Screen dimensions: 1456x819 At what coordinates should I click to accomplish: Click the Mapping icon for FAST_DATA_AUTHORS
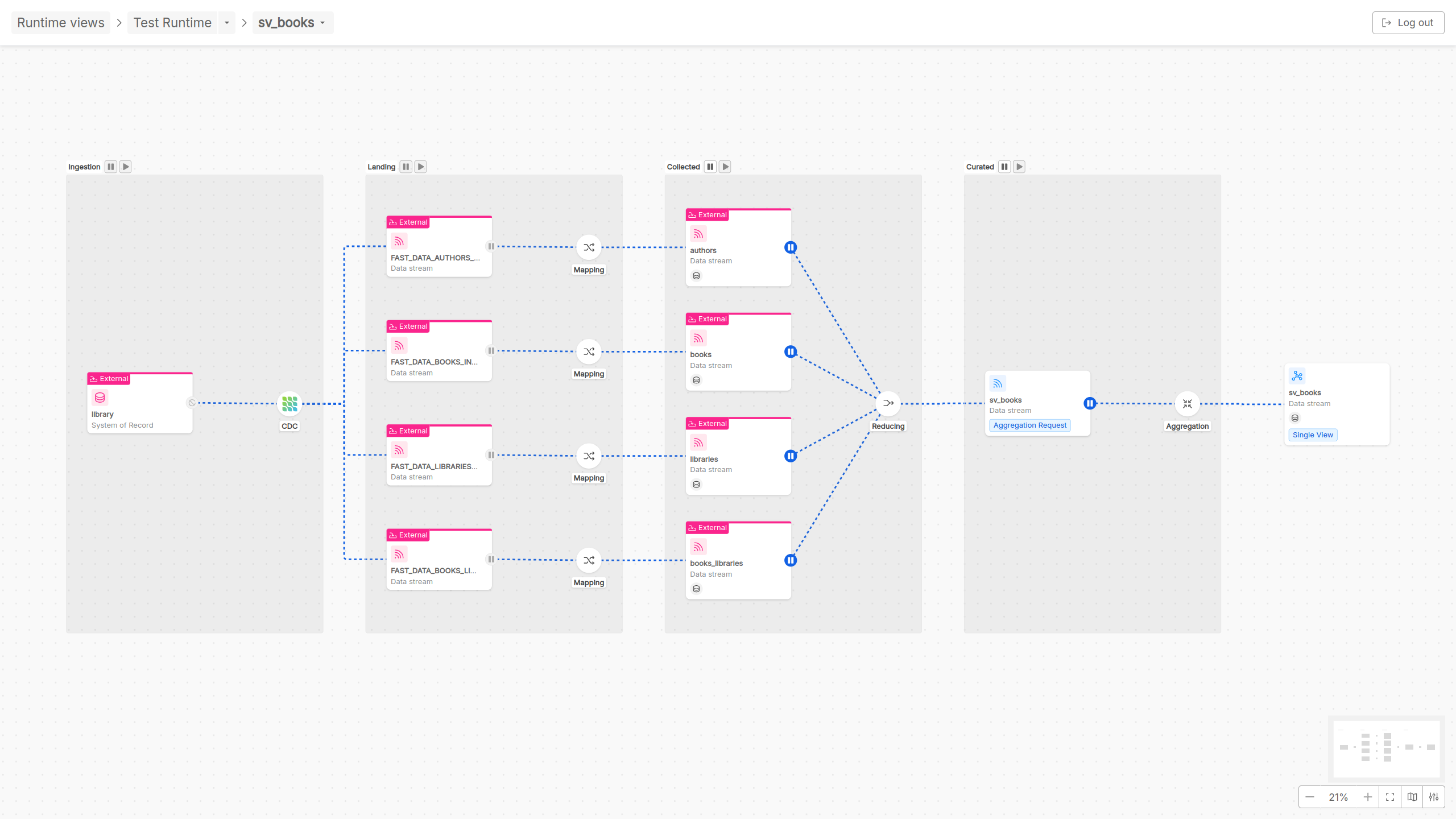coord(588,247)
